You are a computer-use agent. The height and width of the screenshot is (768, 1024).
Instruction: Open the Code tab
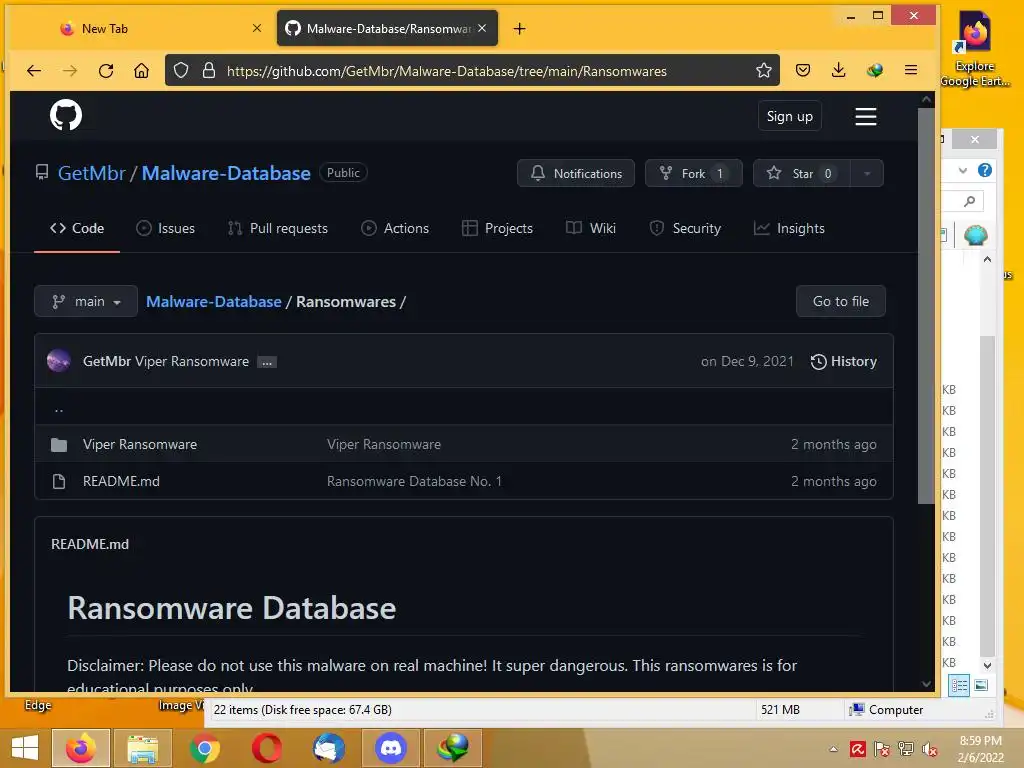pos(77,228)
